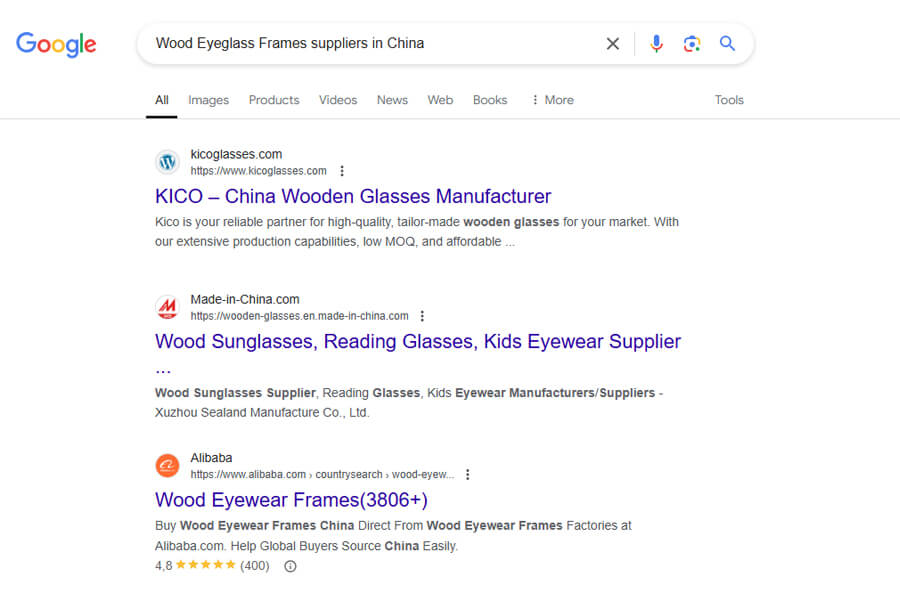This screenshot has width=900, height=600.
Task: Show info about Alibaba rating
Action: pyautogui.click(x=291, y=566)
